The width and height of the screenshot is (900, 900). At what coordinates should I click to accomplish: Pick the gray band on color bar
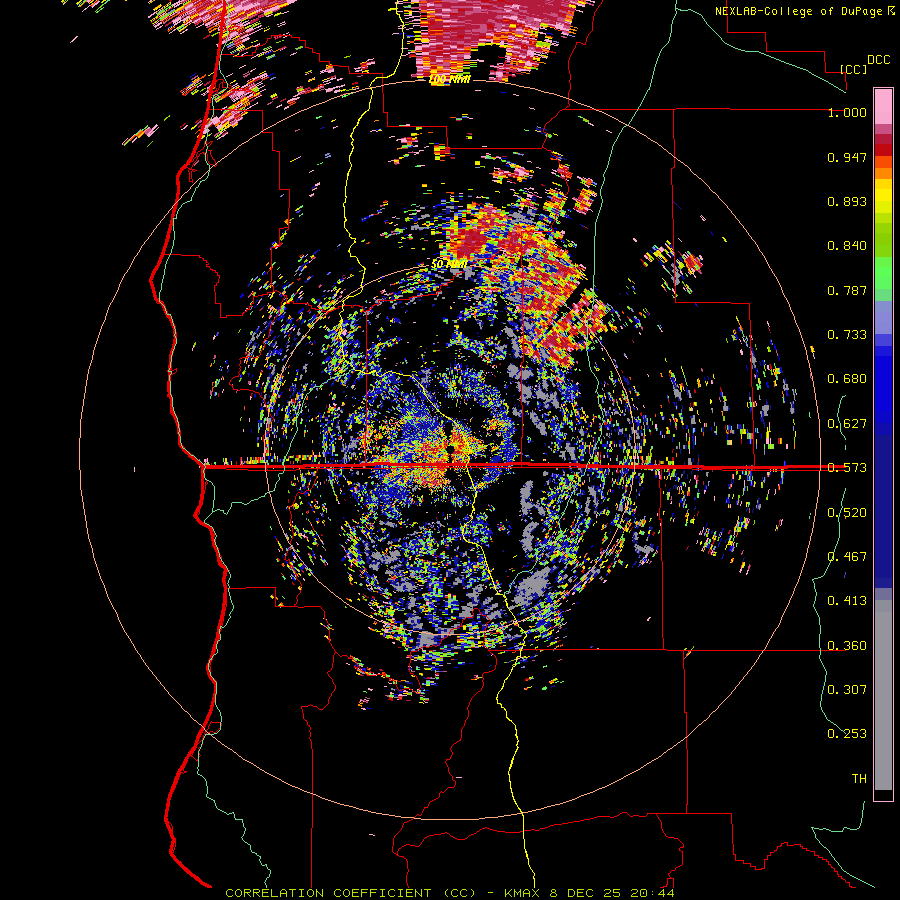883,695
